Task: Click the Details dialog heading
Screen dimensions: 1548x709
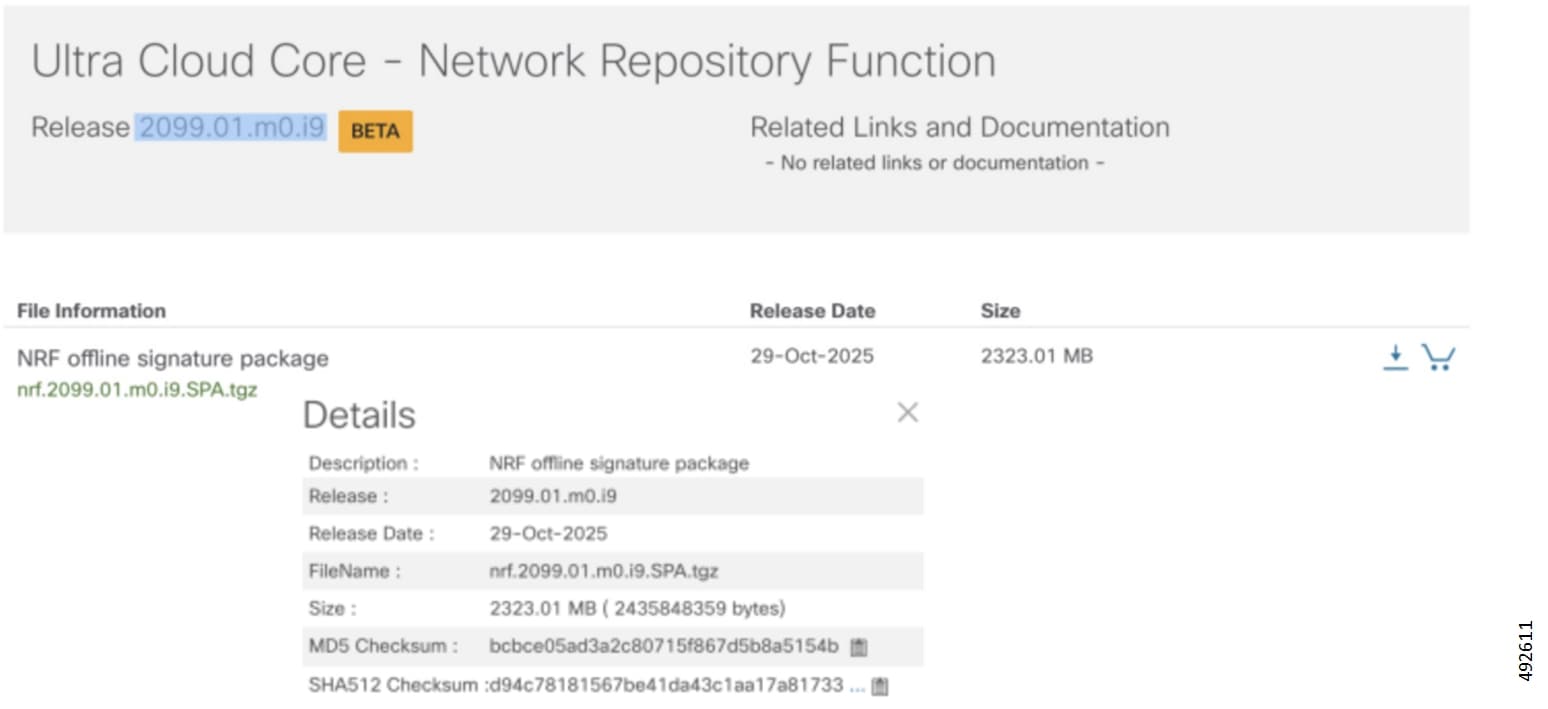Action: [358, 414]
